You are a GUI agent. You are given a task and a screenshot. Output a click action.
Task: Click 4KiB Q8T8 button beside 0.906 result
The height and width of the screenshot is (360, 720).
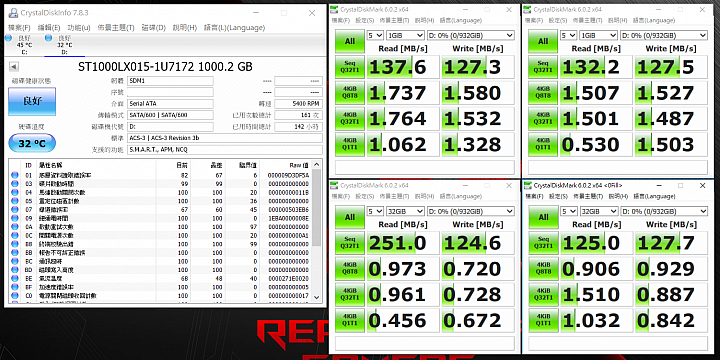pyautogui.click(x=543, y=269)
